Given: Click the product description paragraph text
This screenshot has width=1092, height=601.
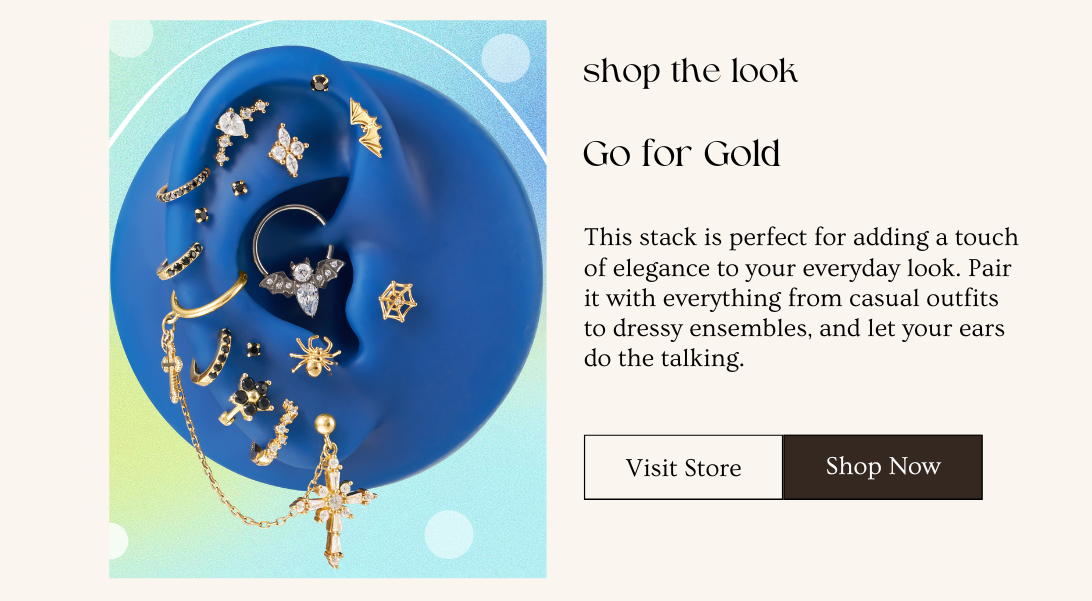Looking at the screenshot, I should pos(801,297).
